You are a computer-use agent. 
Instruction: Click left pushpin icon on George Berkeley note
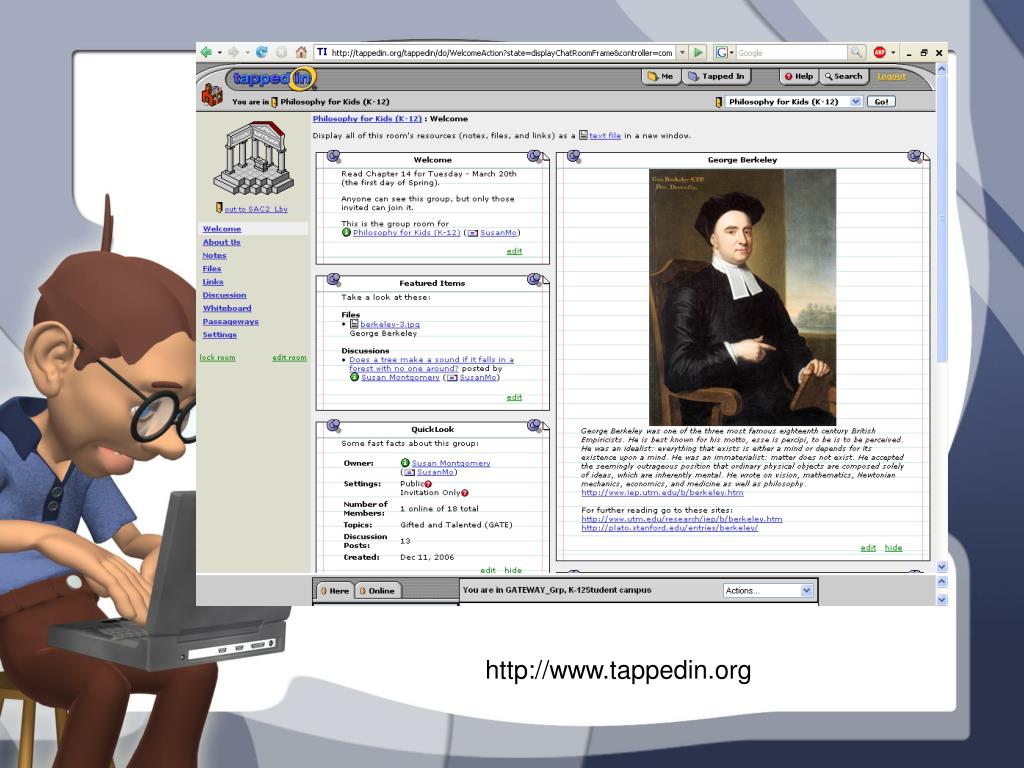(x=574, y=156)
